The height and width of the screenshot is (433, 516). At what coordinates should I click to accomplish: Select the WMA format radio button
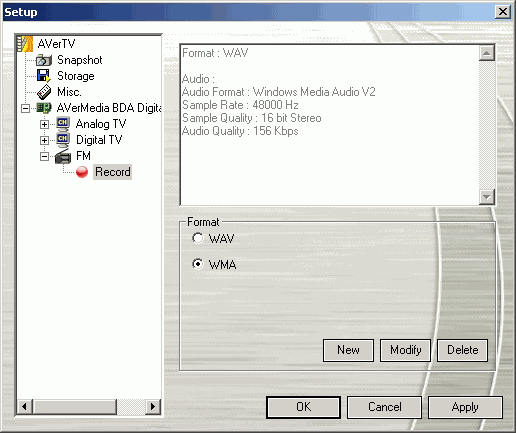198,264
